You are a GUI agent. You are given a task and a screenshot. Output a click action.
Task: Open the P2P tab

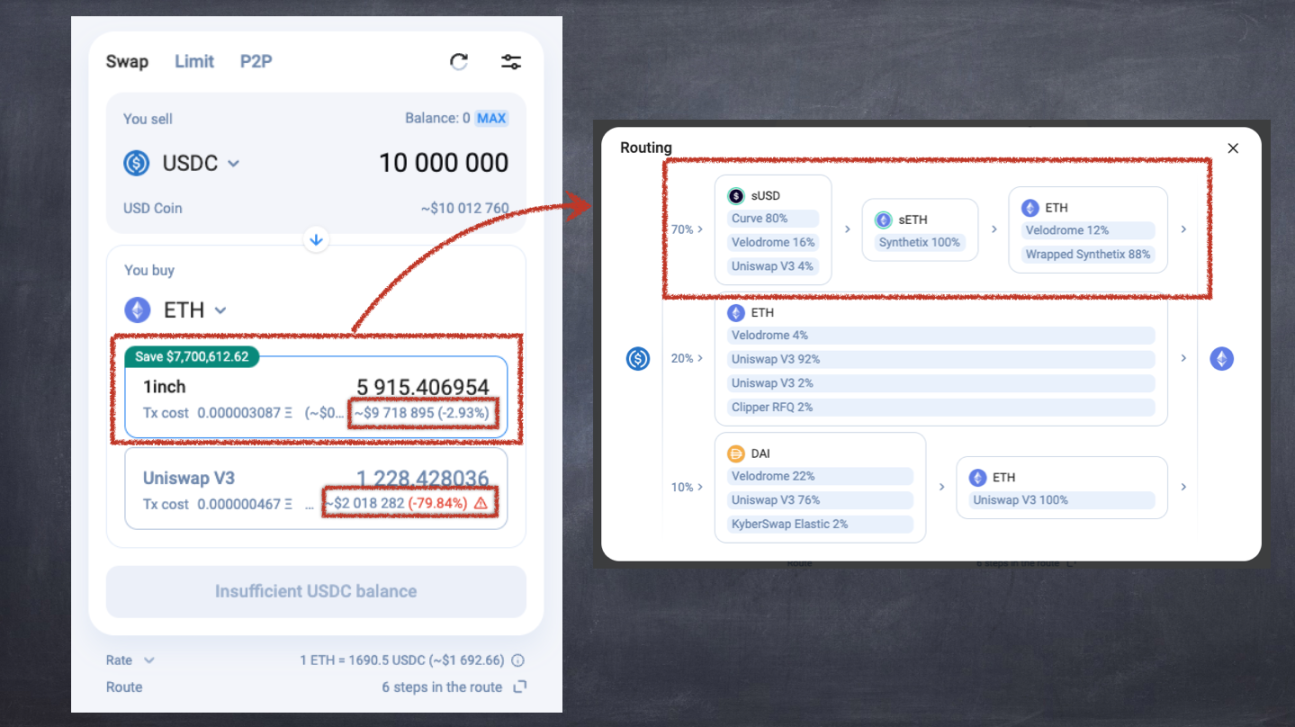(256, 61)
